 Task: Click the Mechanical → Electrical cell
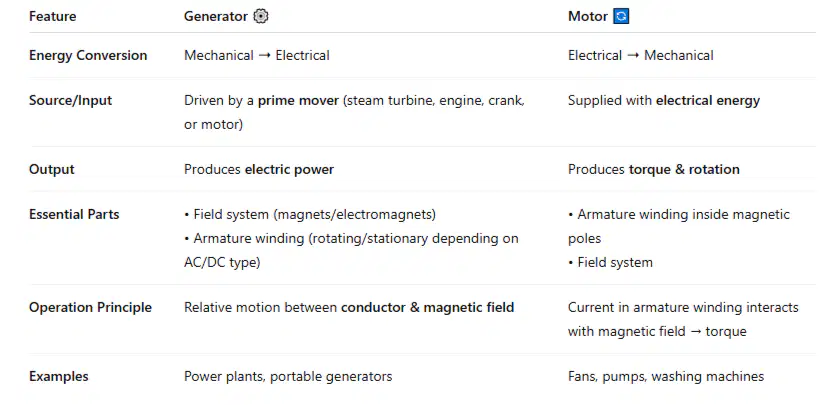(257, 56)
